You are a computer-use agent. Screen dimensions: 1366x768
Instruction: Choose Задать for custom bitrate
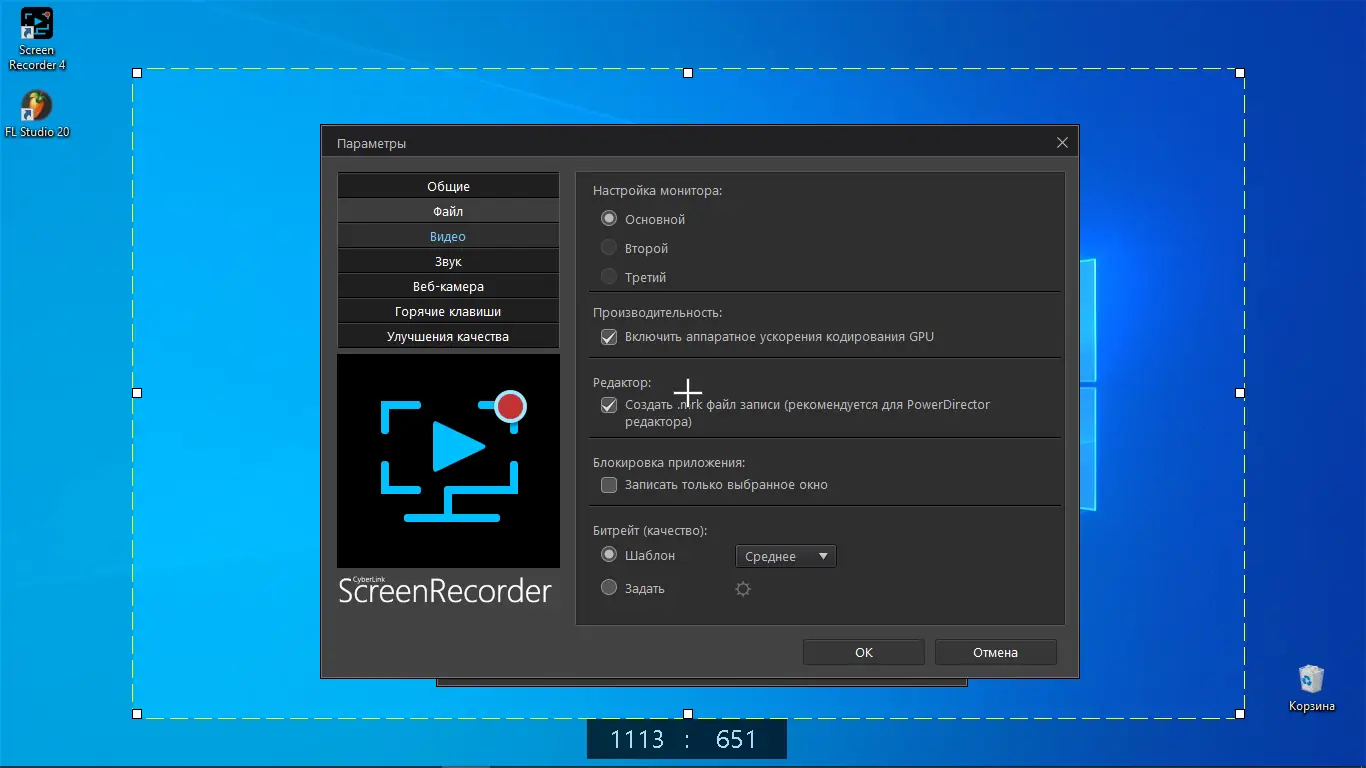point(608,588)
